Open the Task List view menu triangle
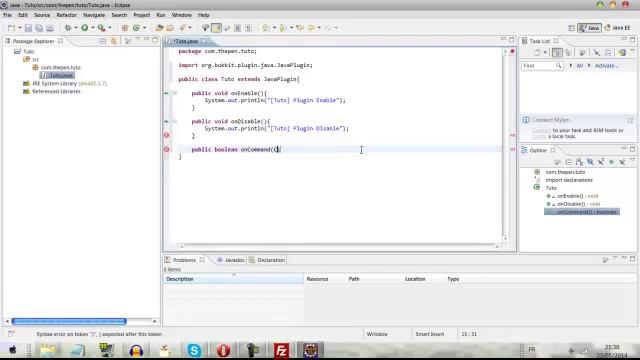 pos(633,51)
